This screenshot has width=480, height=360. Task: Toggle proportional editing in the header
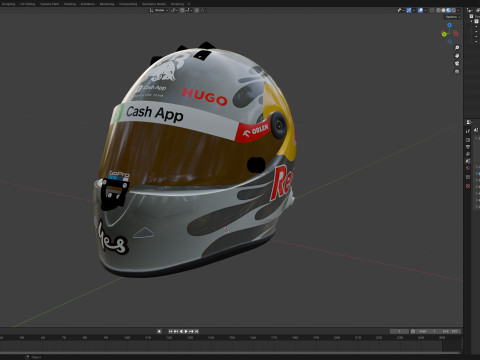click(197, 10)
